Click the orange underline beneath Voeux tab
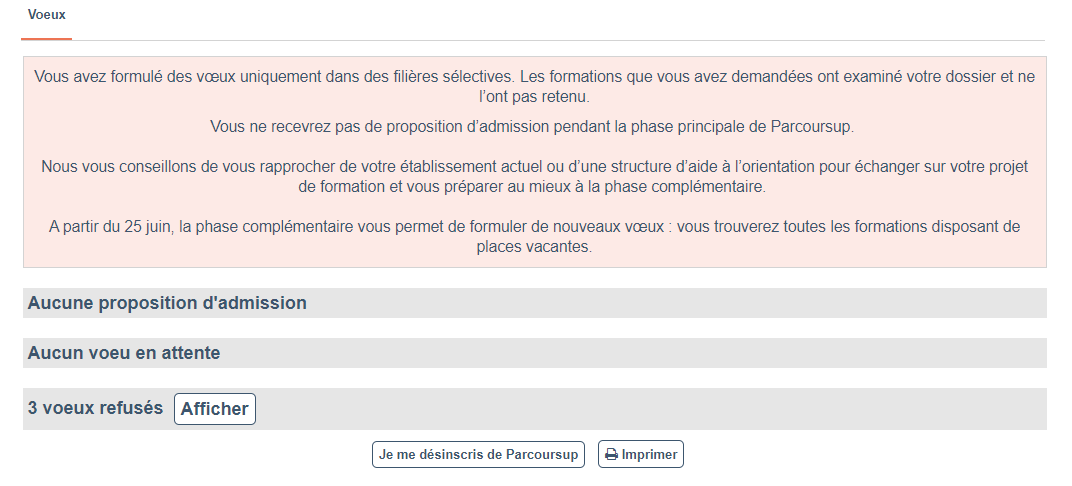The image size is (1072, 486). tap(46, 39)
